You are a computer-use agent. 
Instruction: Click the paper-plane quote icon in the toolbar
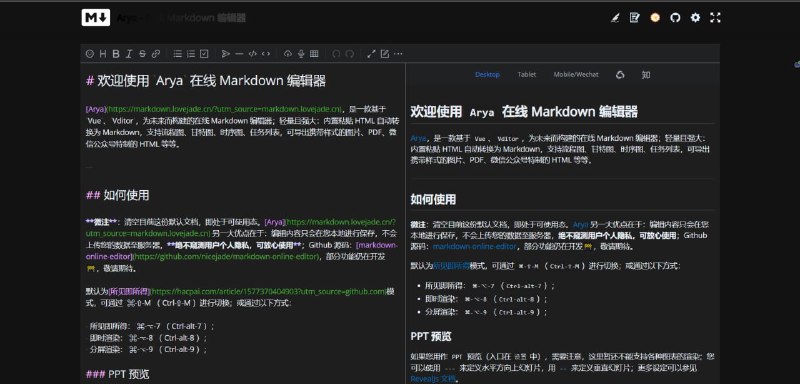(226, 54)
